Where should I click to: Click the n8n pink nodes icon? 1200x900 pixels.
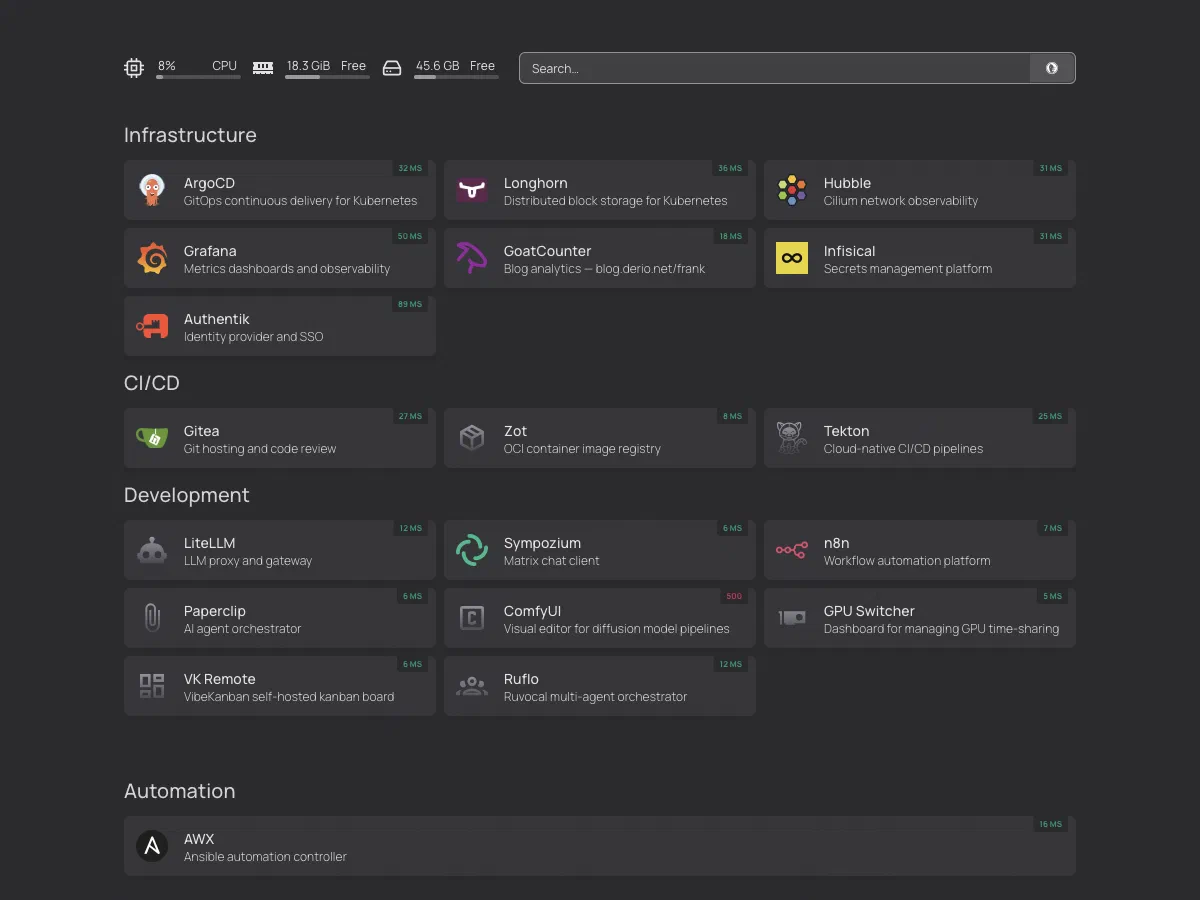[792, 550]
